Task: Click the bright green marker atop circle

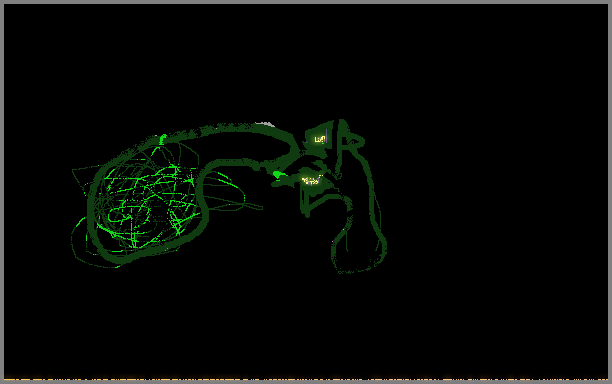Action: pos(162,139)
